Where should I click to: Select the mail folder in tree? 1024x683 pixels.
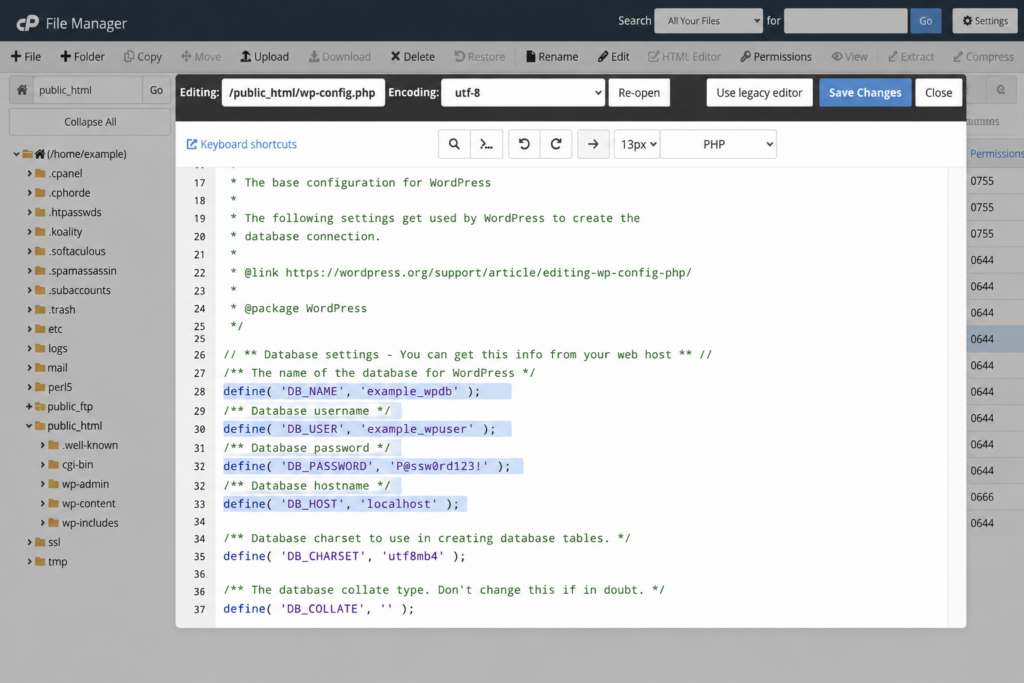tap(57, 368)
